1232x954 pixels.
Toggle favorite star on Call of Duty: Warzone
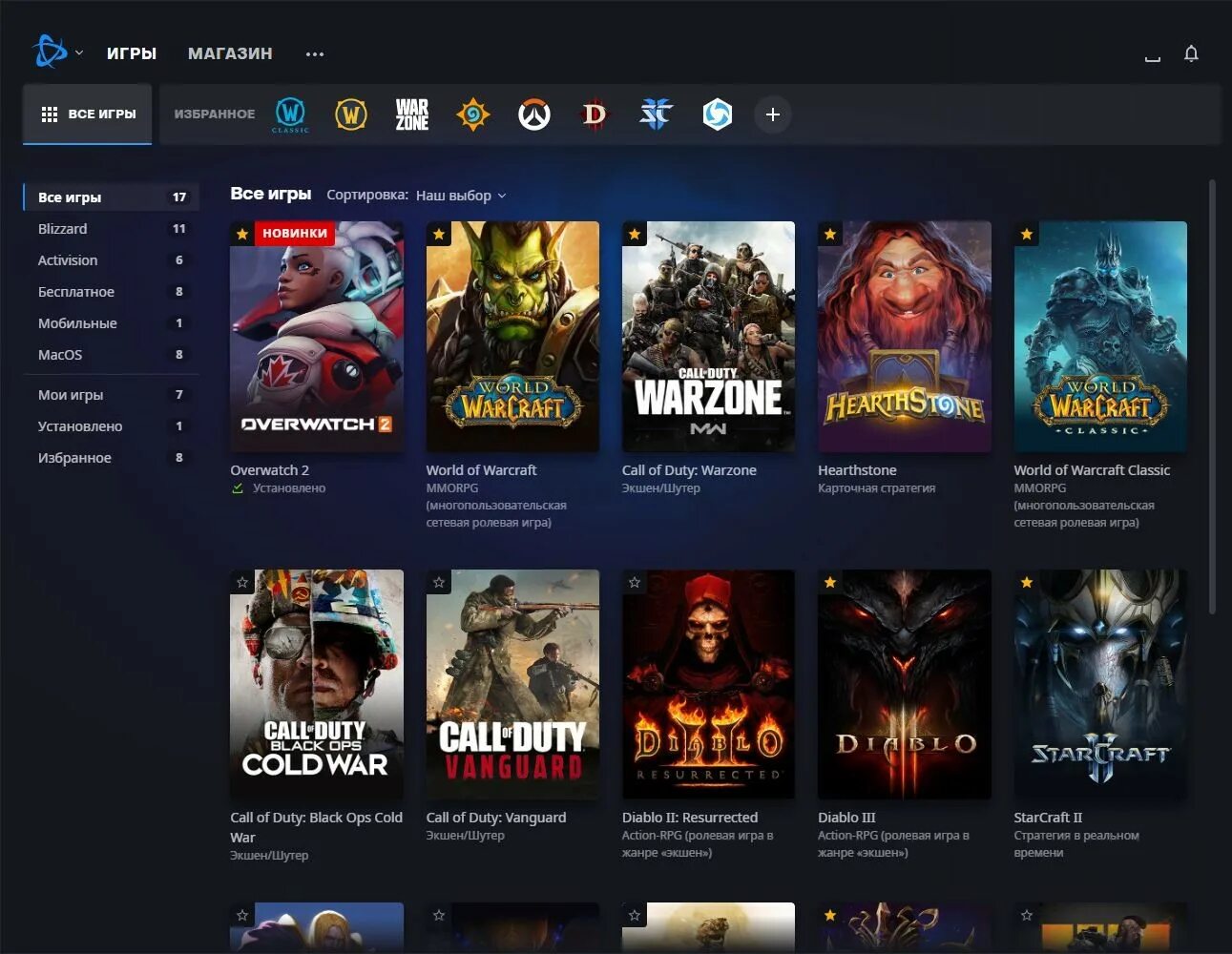tap(635, 234)
